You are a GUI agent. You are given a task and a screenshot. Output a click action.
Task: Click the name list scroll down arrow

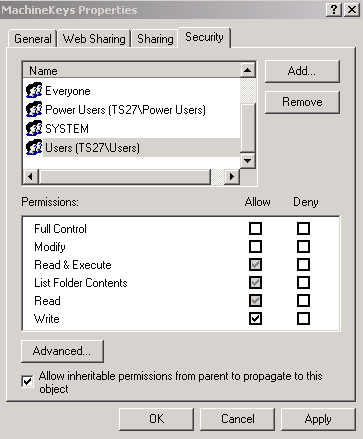pos(248,161)
